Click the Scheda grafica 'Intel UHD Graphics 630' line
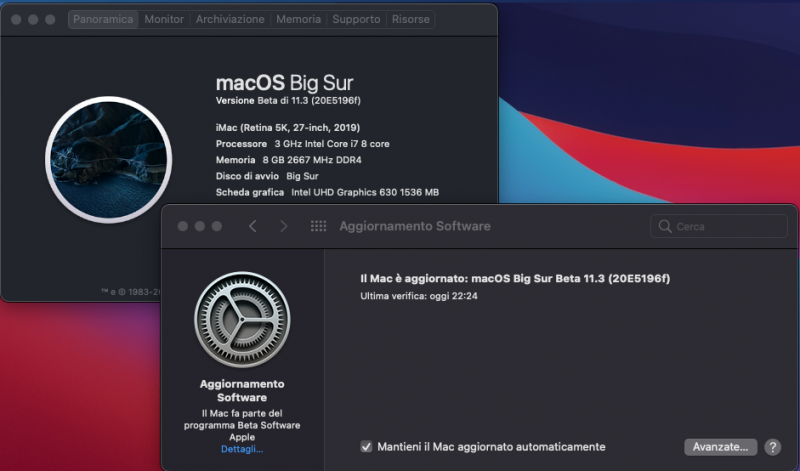 (327, 192)
